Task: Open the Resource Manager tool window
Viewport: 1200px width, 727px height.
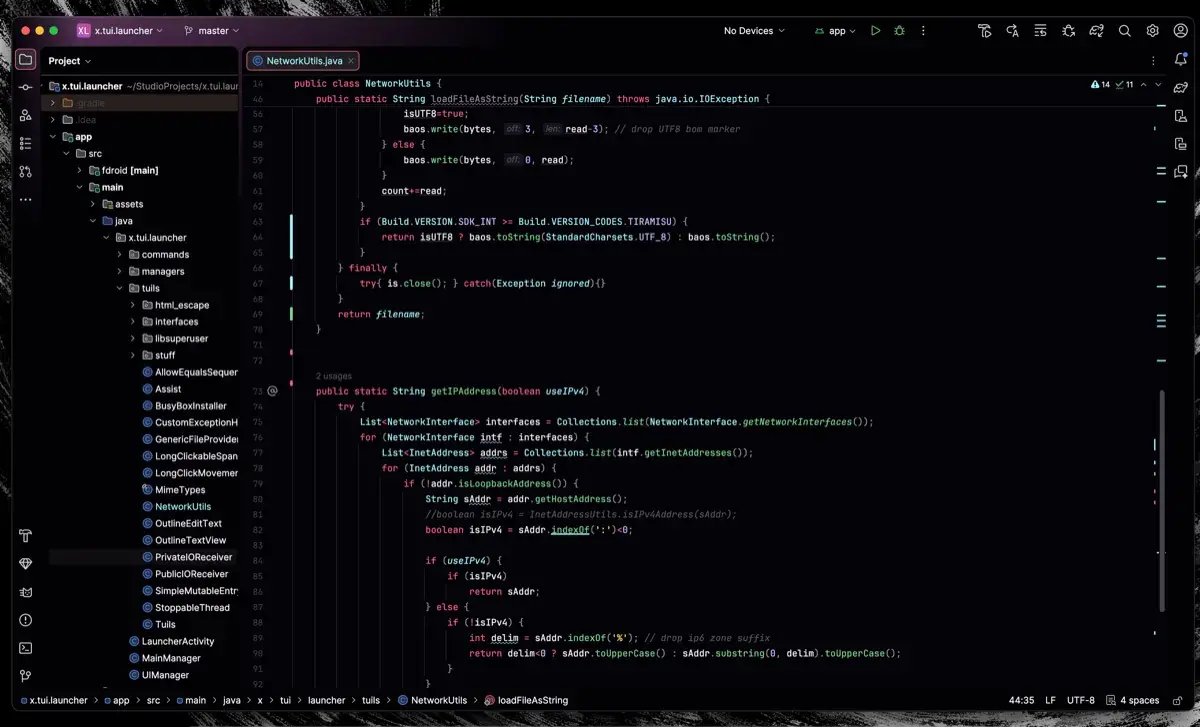Action: [x=26, y=116]
